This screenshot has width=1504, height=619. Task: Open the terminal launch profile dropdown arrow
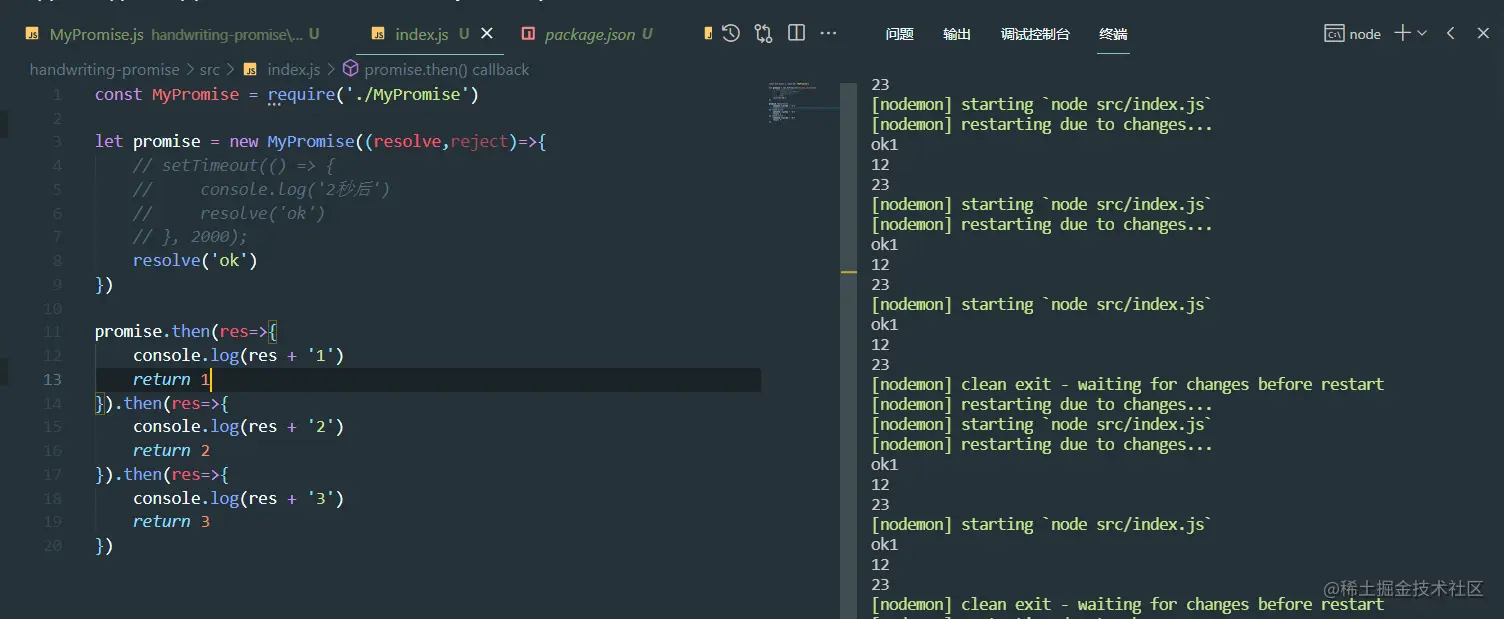(x=1422, y=34)
